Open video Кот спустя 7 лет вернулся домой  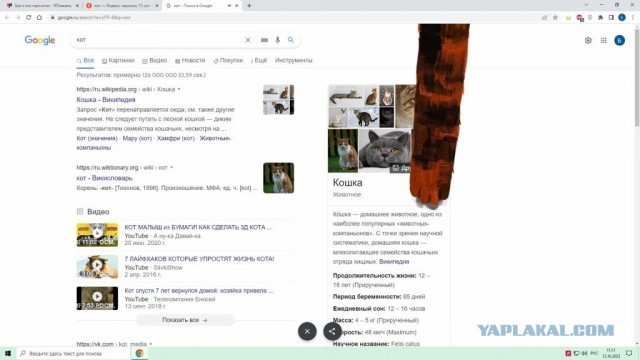199,291
